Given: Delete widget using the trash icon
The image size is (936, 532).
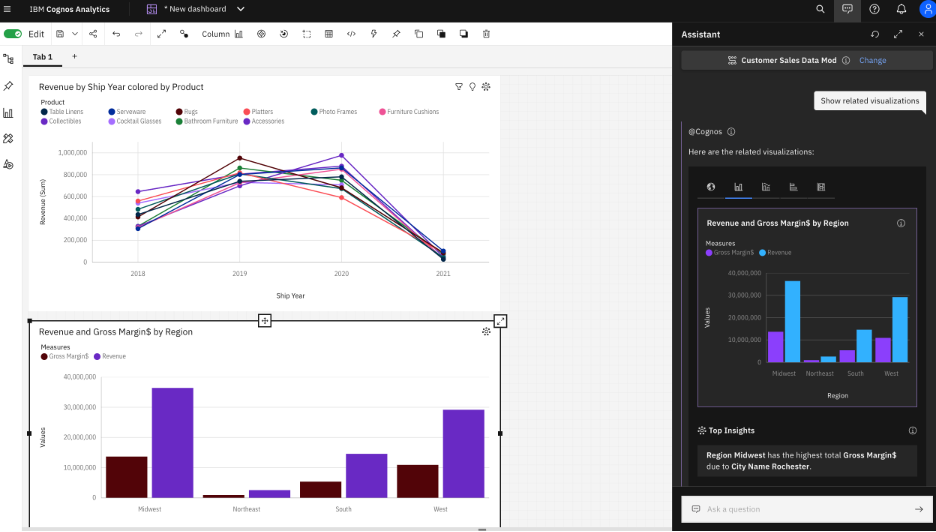Looking at the screenshot, I should 486,34.
